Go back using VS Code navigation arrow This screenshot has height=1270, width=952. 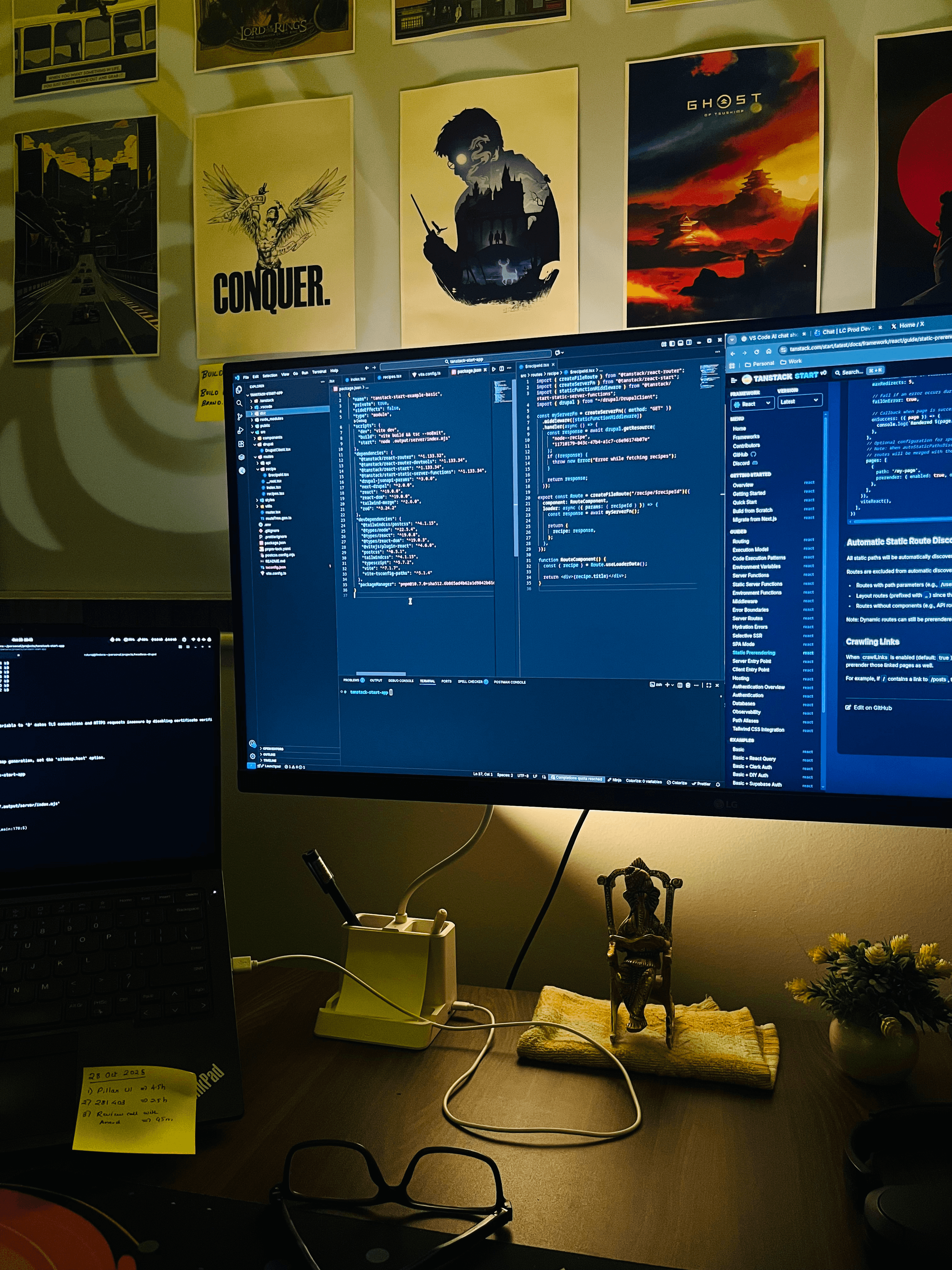[x=367, y=368]
